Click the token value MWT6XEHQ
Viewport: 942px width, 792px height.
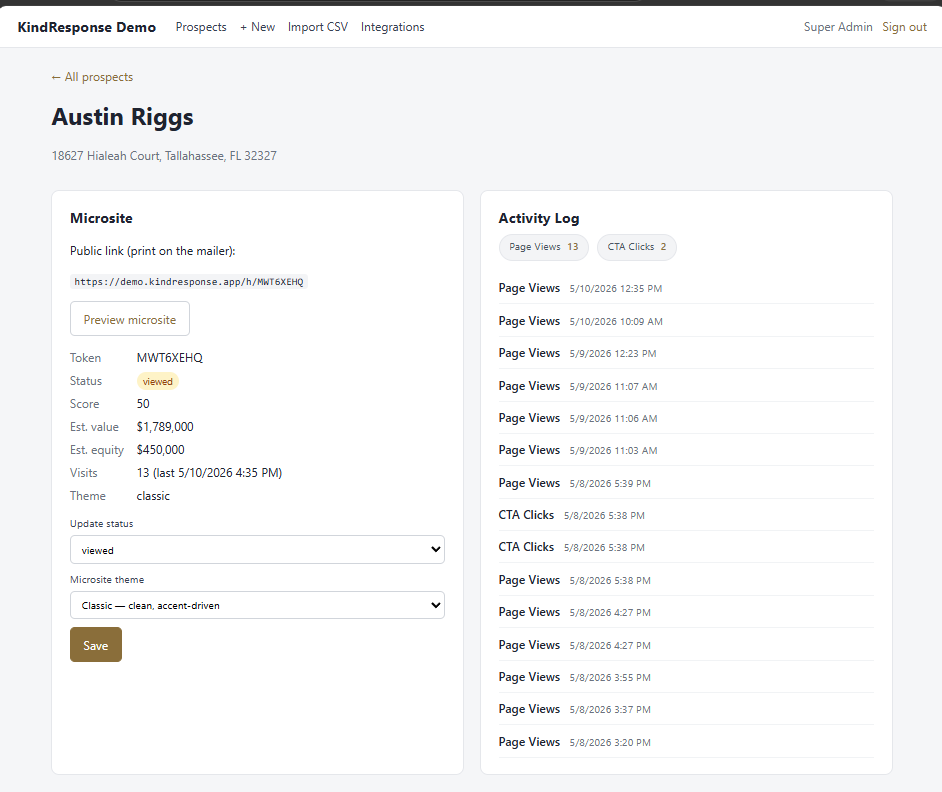(169, 358)
